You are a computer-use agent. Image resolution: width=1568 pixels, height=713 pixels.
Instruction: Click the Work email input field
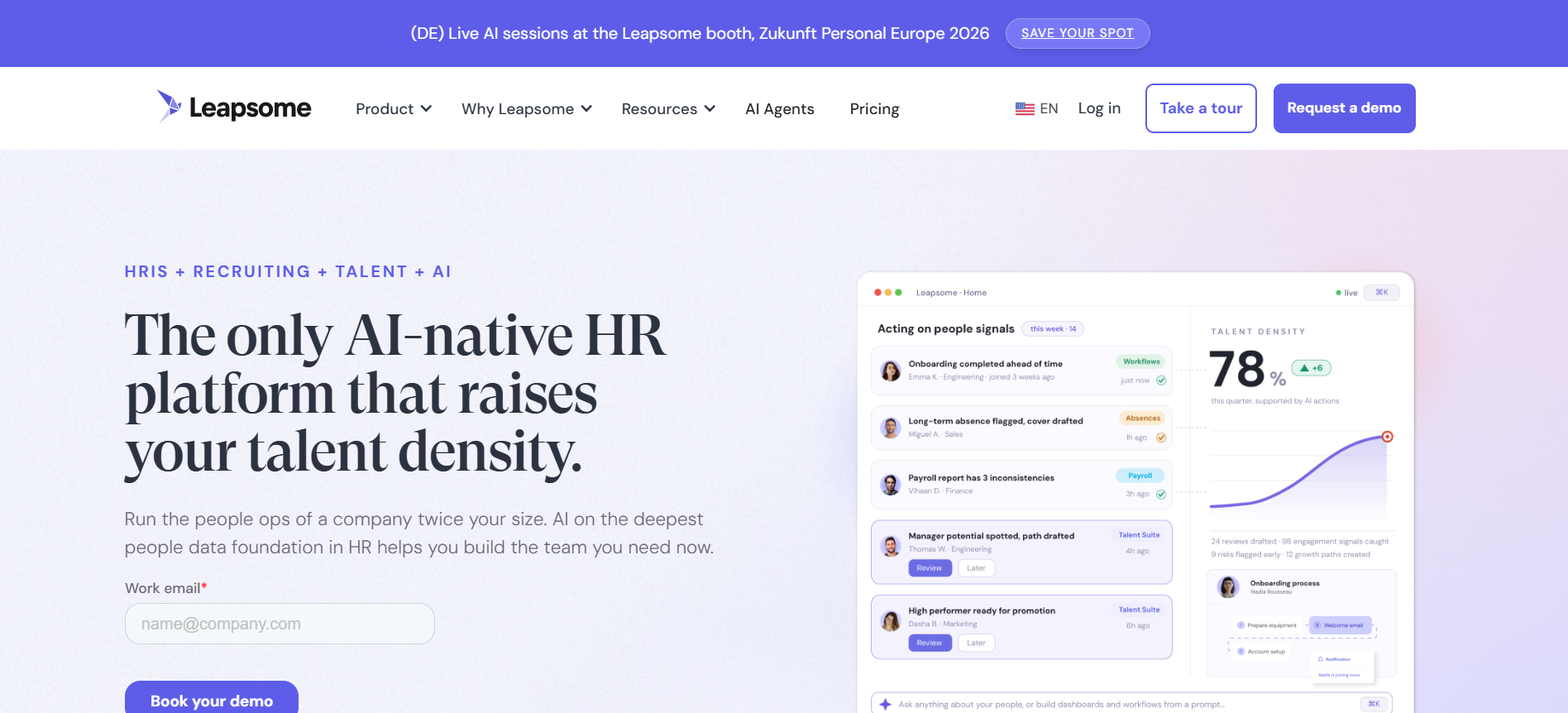pos(280,624)
